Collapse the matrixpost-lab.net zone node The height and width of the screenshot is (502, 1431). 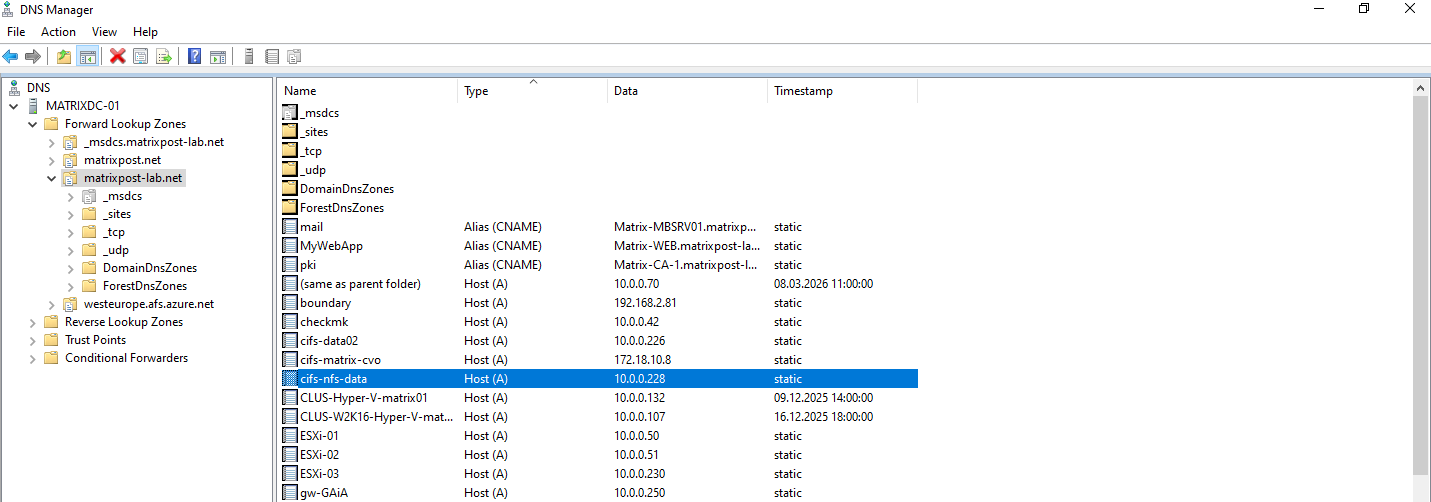tap(51, 178)
